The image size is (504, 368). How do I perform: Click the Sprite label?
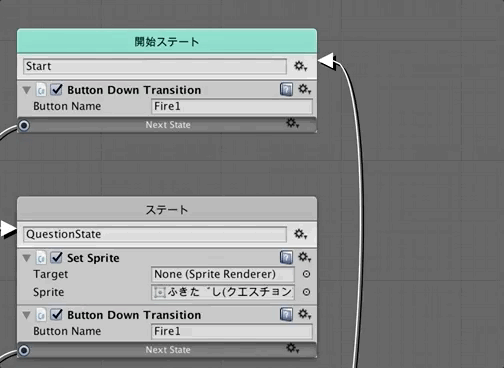[49, 292]
